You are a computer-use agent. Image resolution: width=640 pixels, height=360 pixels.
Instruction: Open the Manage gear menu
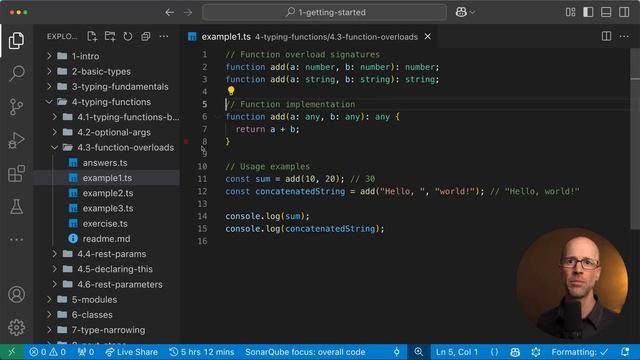pos(16,327)
